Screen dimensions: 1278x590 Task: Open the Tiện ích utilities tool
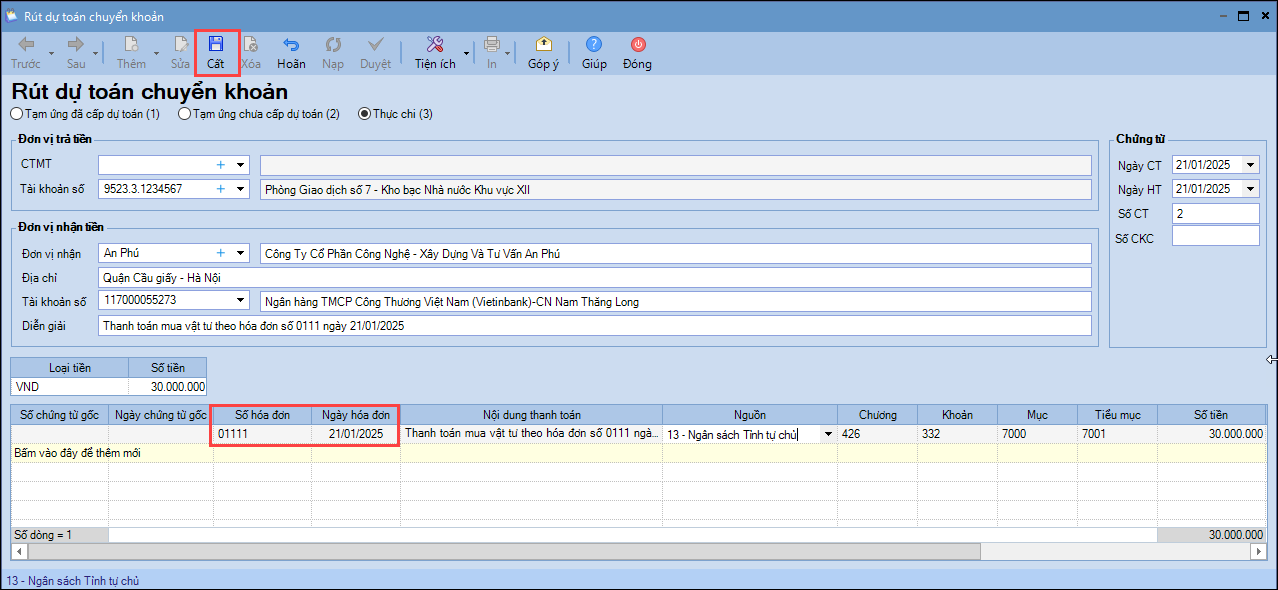(435, 52)
